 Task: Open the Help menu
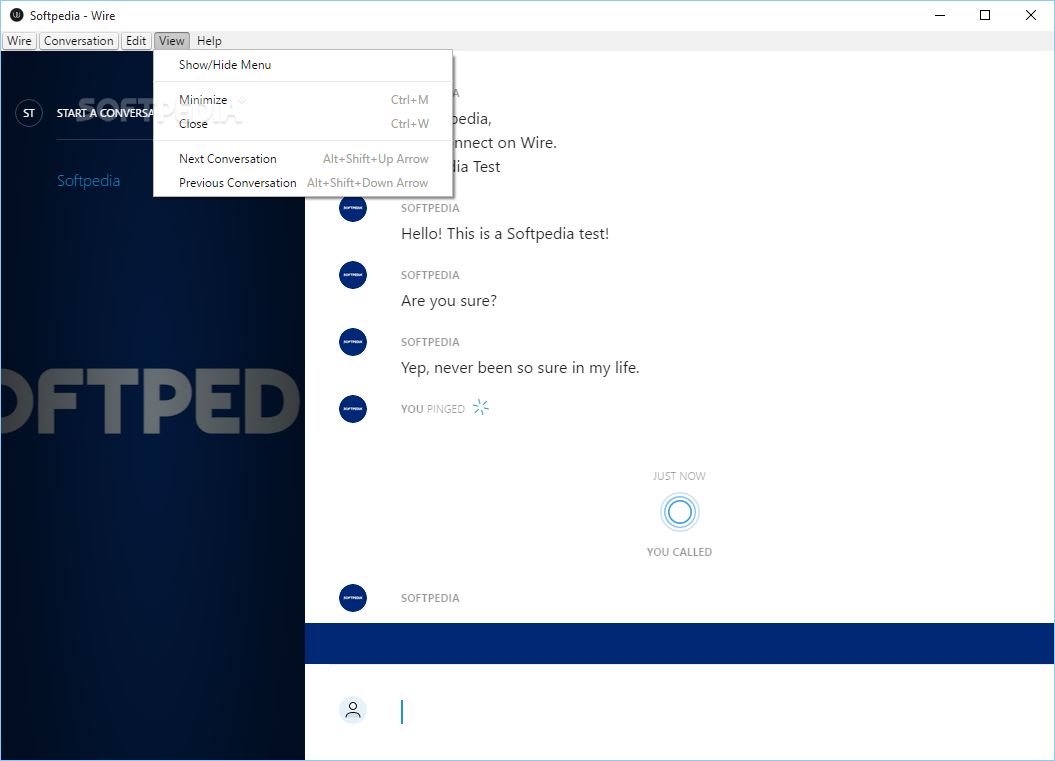pyautogui.click(x=209, y=41)
